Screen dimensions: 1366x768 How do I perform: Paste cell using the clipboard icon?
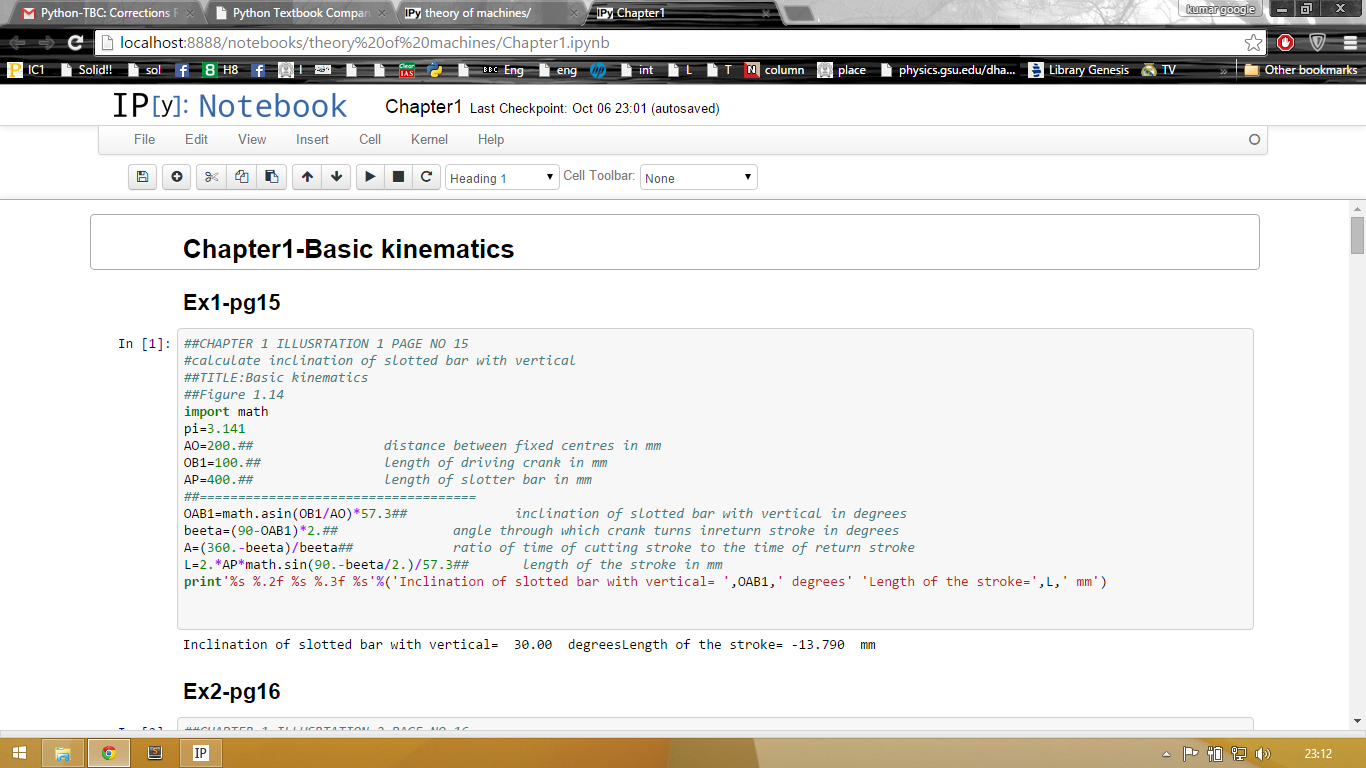[271, 177]
